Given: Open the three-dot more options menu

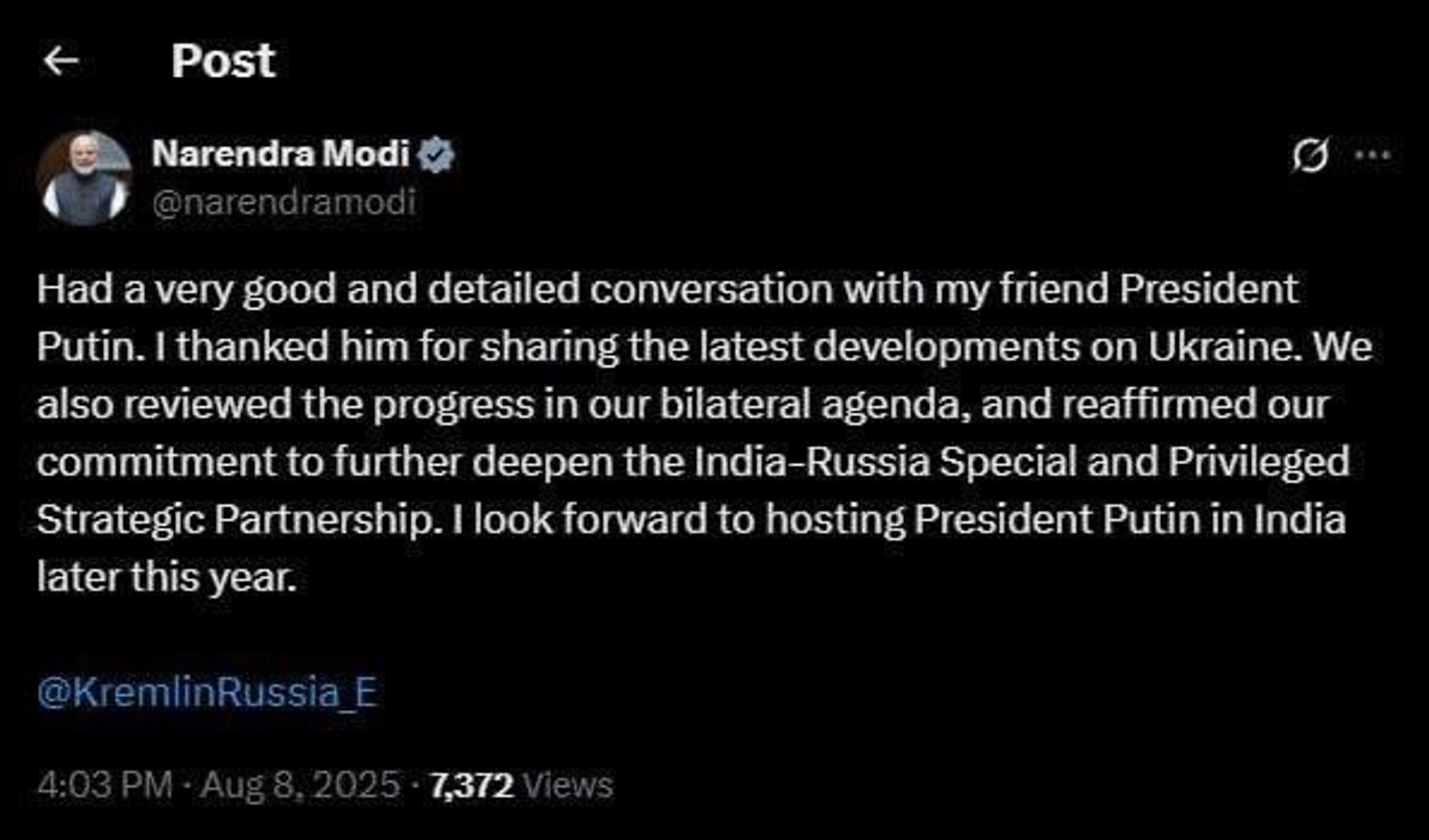Looking at the screenshot, I should [x=1372, y=156].
